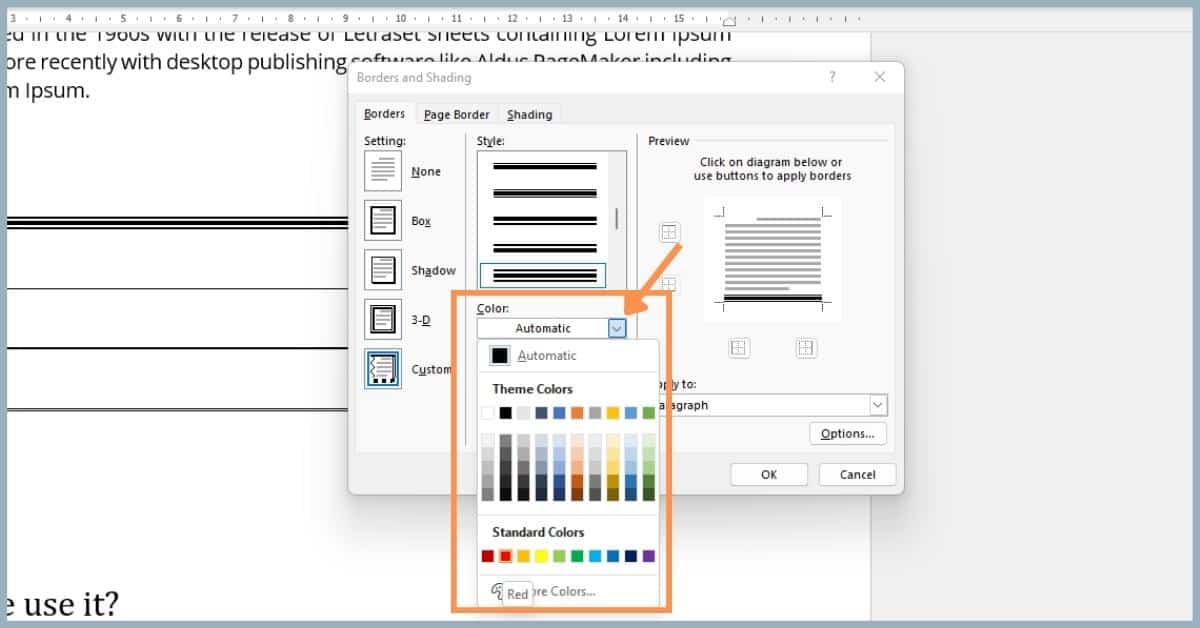
Task: Confirm borders with the OK button
Action: pos(768,474)
